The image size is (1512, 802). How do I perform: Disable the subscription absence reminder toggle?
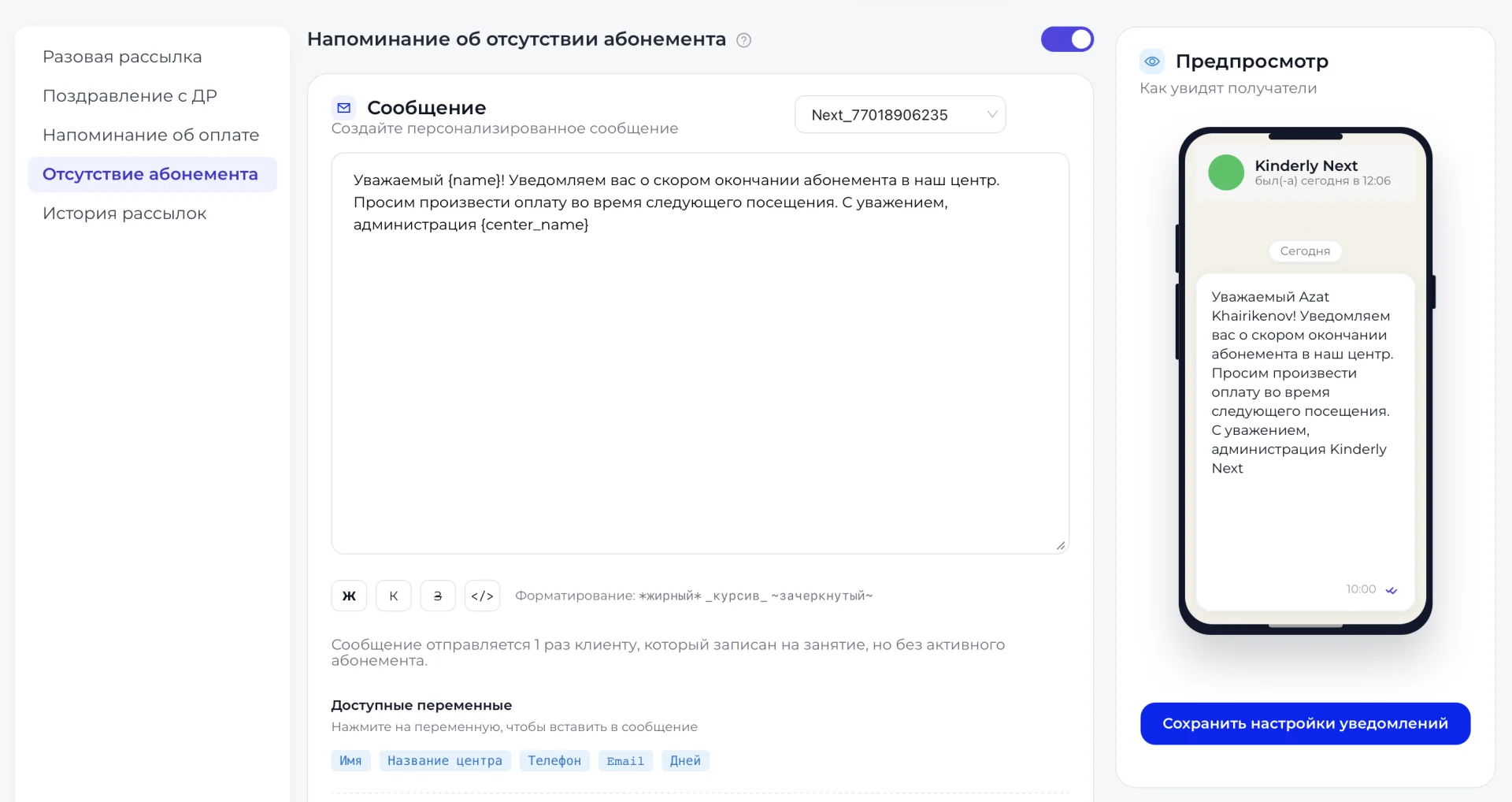(1067, 39)
